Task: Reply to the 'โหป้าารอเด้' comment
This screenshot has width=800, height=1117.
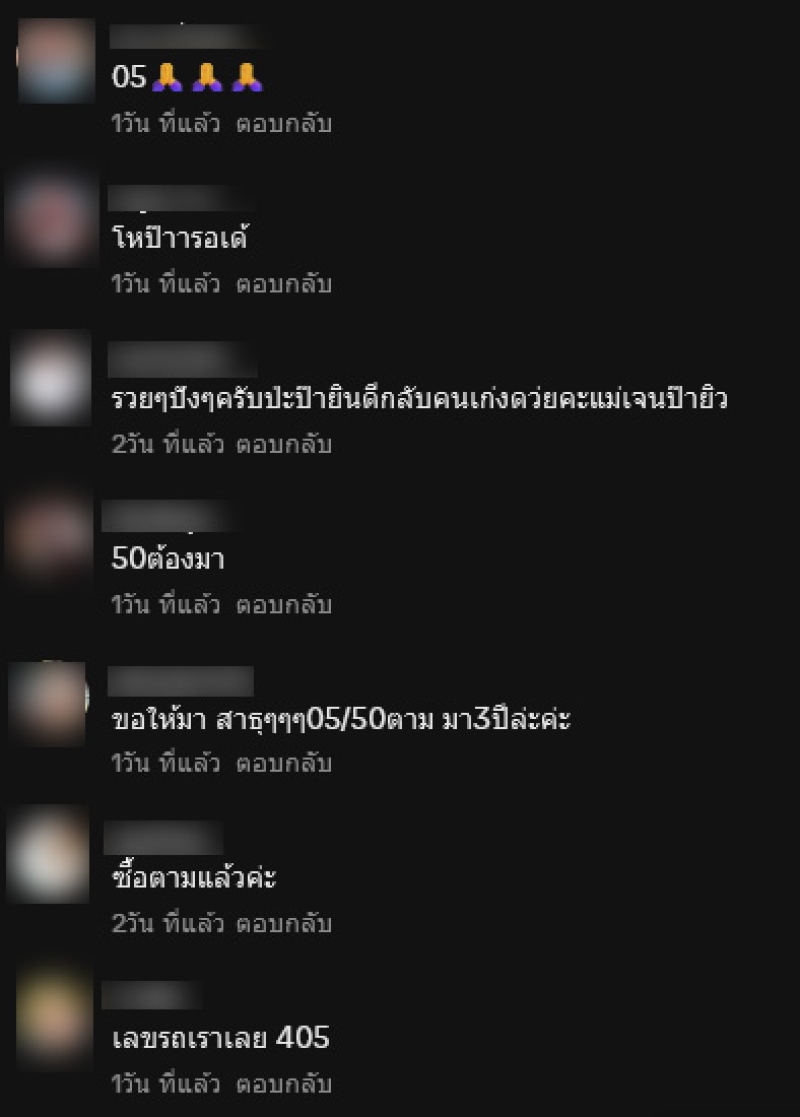Action: (284, 284)
